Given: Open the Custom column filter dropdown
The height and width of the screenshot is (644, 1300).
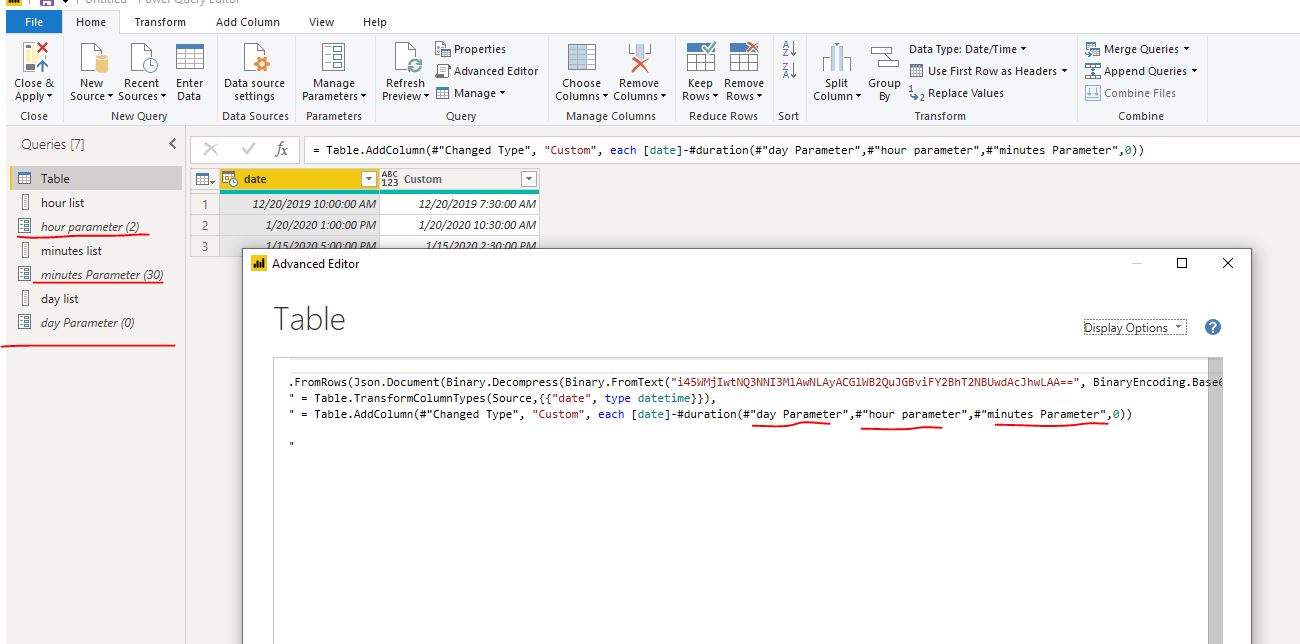Looking at the screenshot, I should pos(528,179).
